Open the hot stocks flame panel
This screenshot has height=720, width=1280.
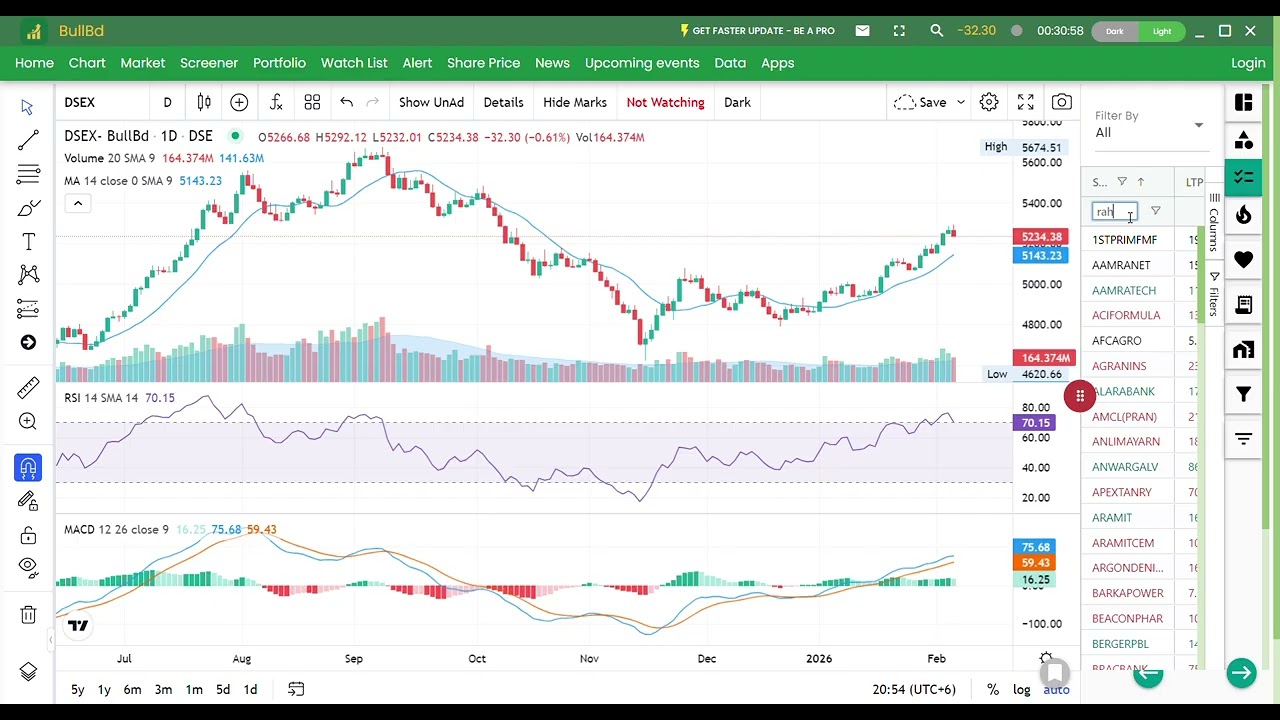[x=1244, y=215]
